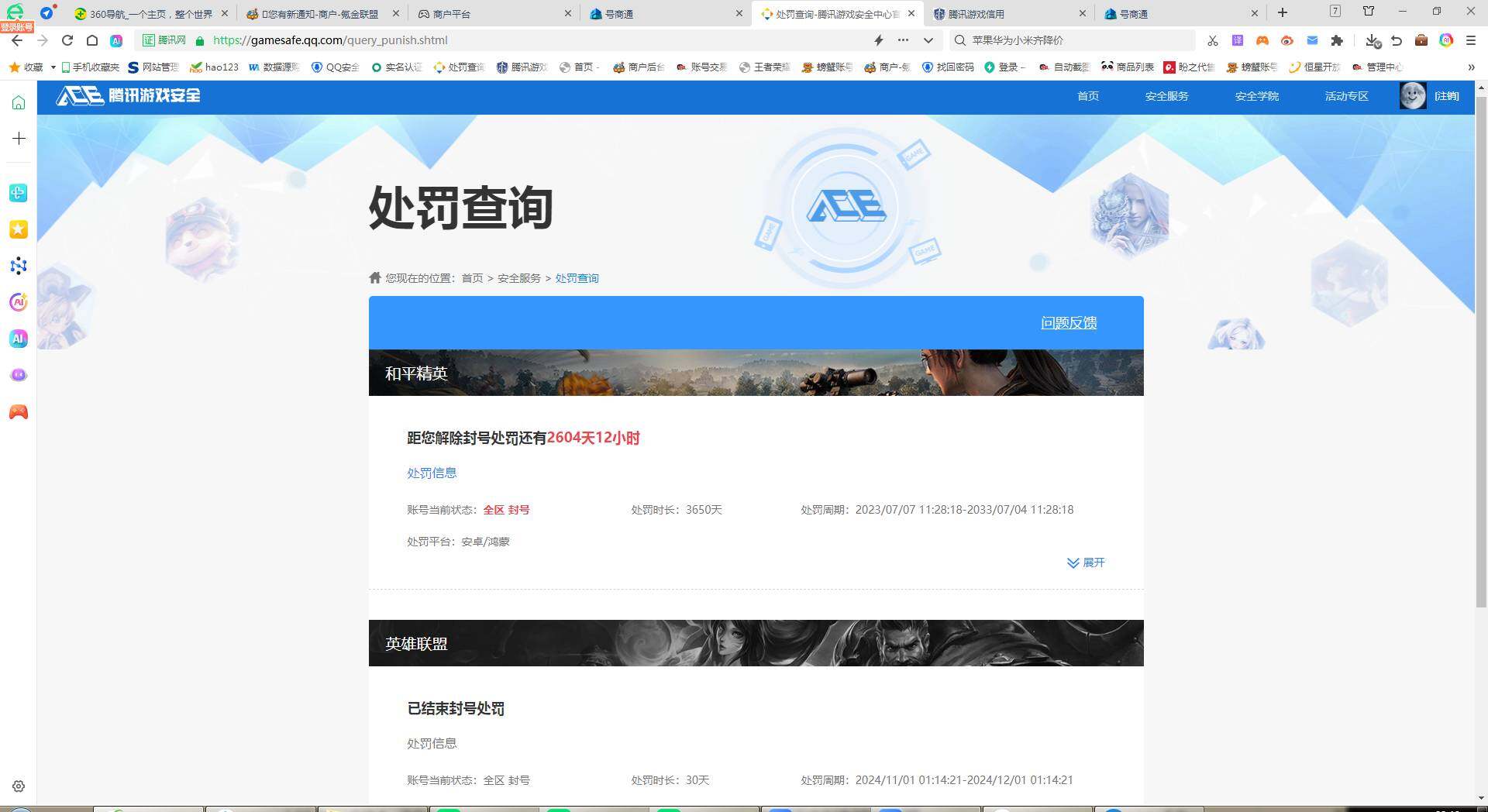The width and height of the screenshot is (1488, 812).
Task: Expand the address bar history dropdown arrow
Action: pyautogui.click(x=928, y=40)
